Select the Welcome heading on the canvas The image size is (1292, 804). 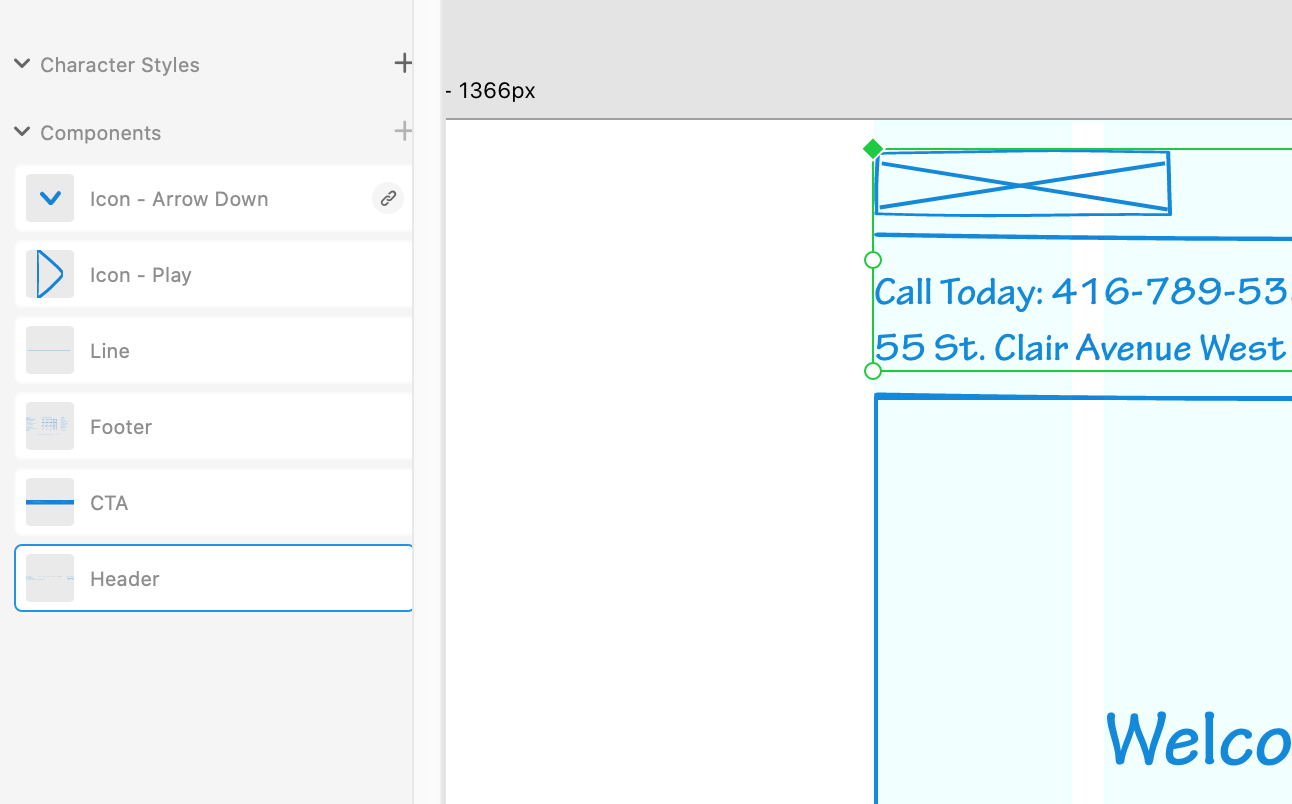[x=1198, y=740]
